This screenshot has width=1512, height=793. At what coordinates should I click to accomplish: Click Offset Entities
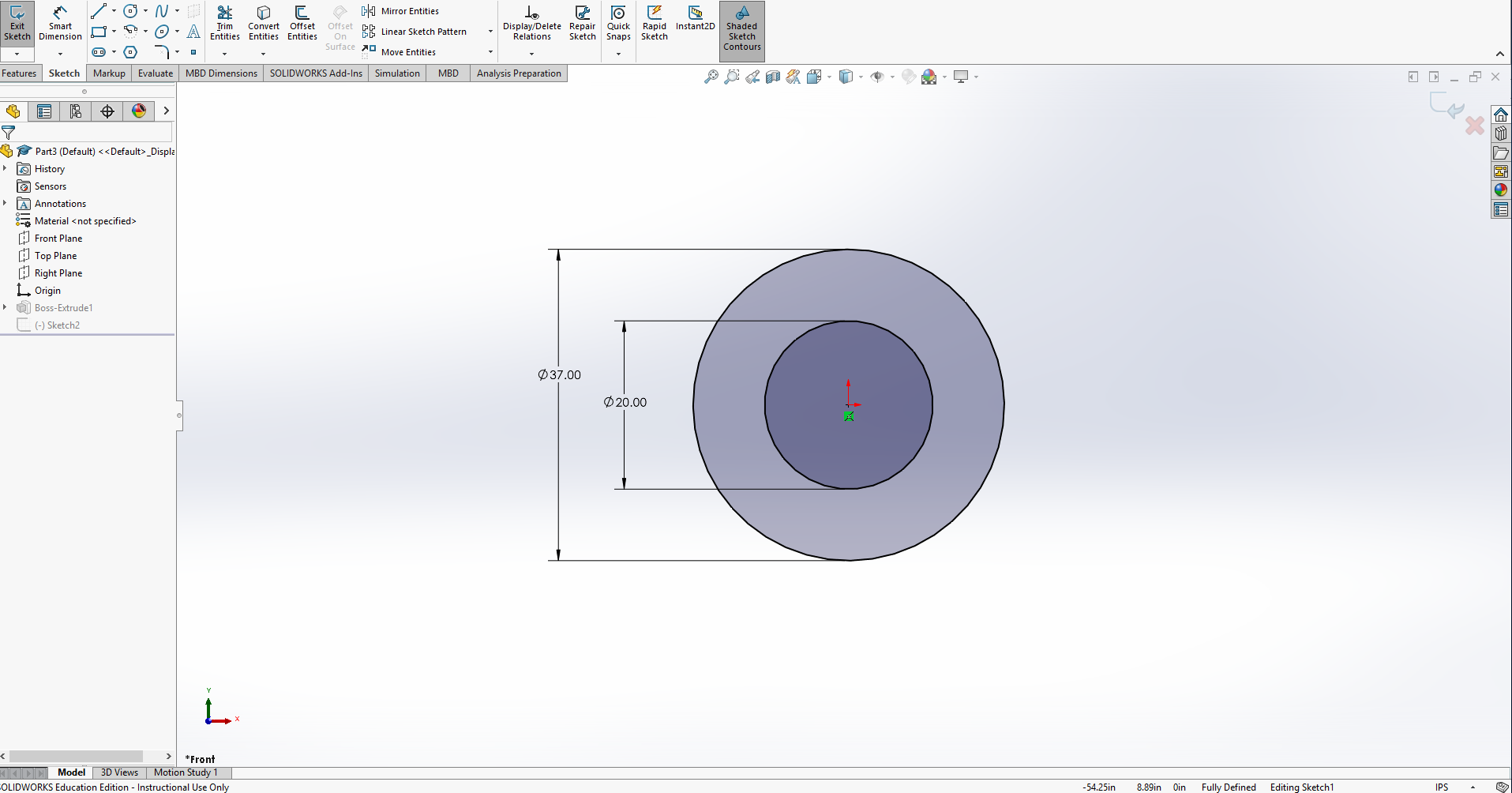(x=302, y=24)
